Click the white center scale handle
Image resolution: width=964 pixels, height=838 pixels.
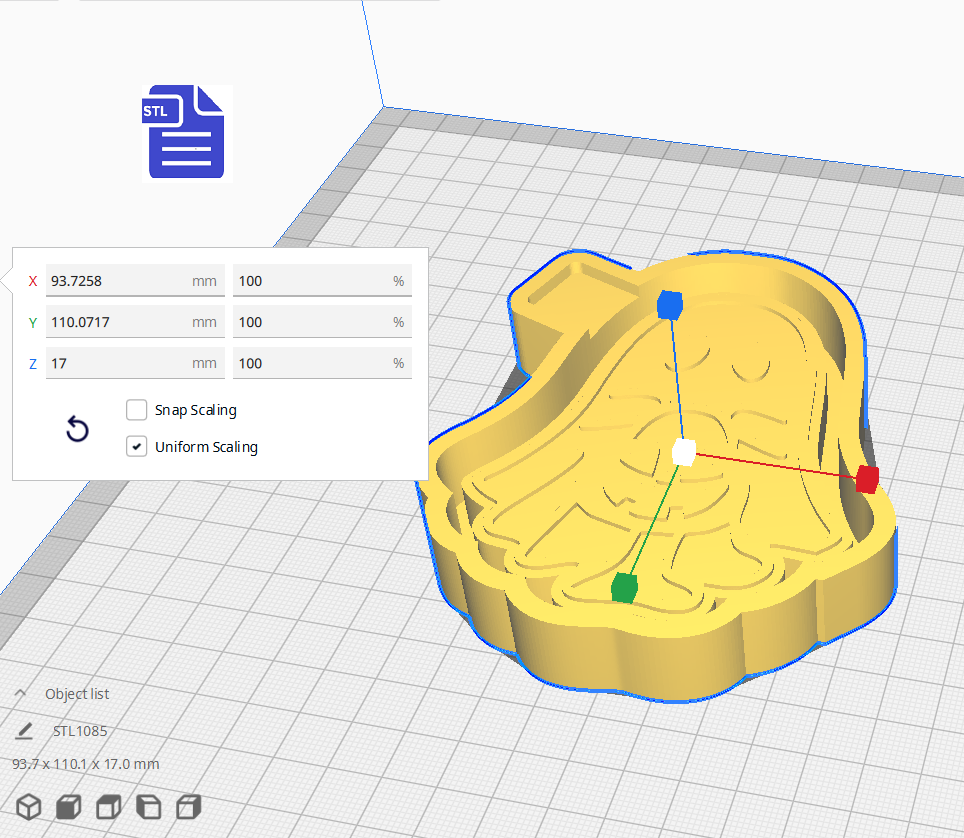(684, 452)
